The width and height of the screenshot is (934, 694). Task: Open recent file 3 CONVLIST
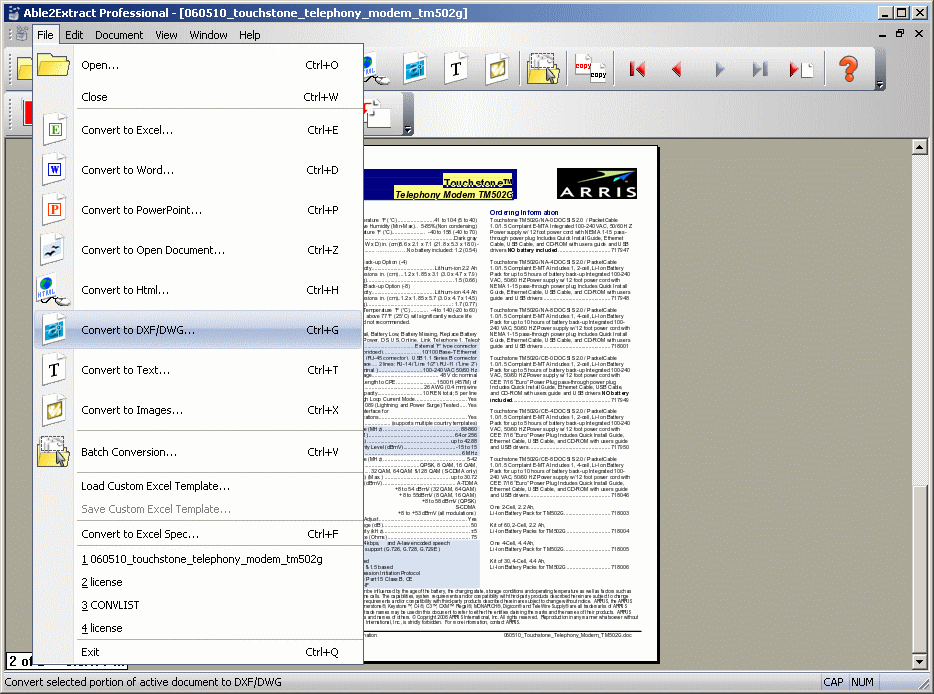click(x=110, y=605)
